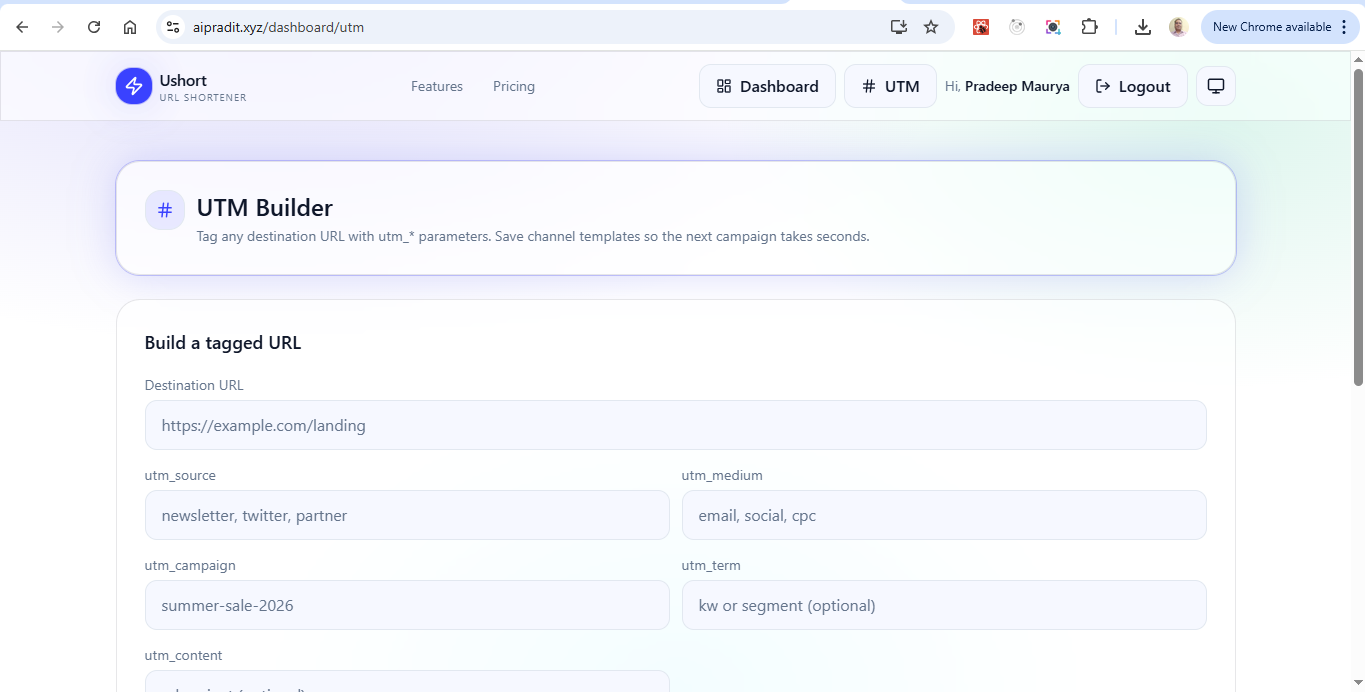
Task: Click the UTM Builder heading
Action: pos(265,208)
